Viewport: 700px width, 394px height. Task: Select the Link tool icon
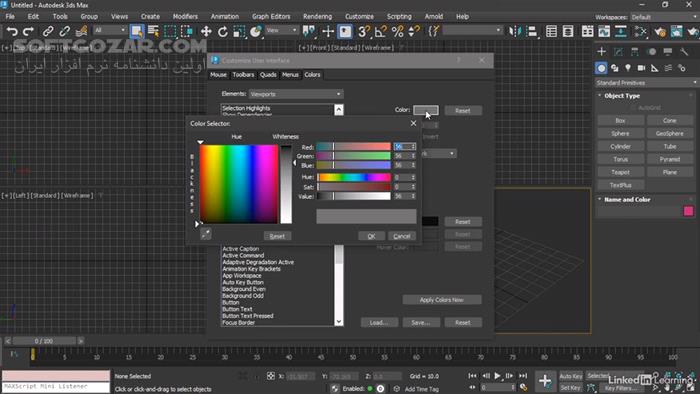tap(48, 31)
